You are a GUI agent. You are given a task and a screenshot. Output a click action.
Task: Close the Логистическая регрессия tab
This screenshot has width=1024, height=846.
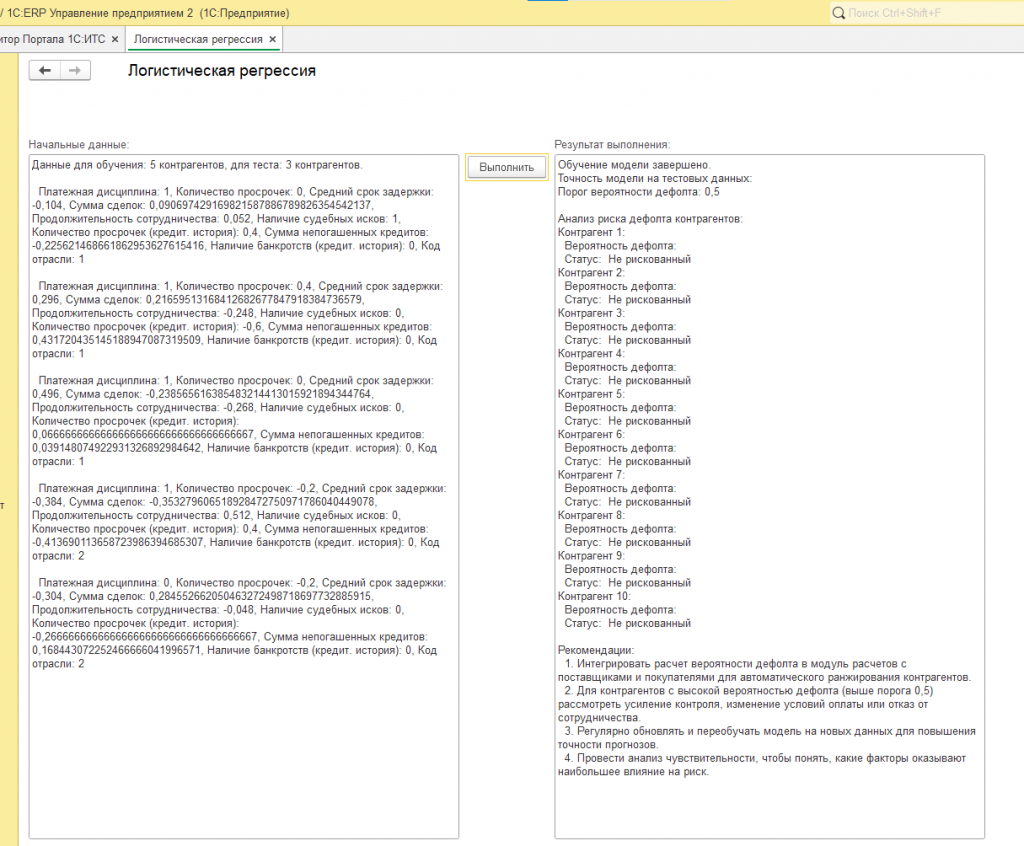(273, 39)
